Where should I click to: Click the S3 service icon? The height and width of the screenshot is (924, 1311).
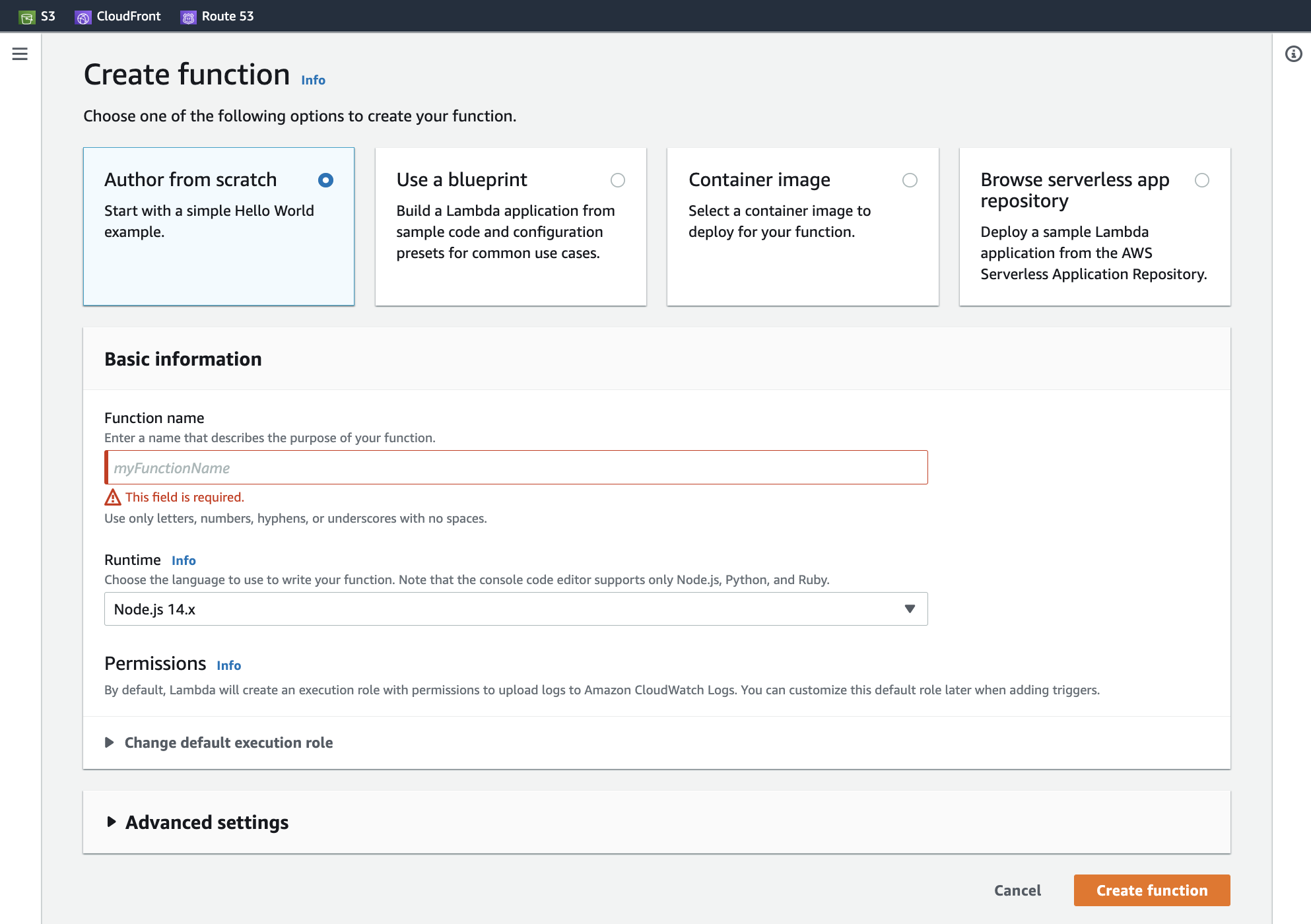(x=27, y=17)
